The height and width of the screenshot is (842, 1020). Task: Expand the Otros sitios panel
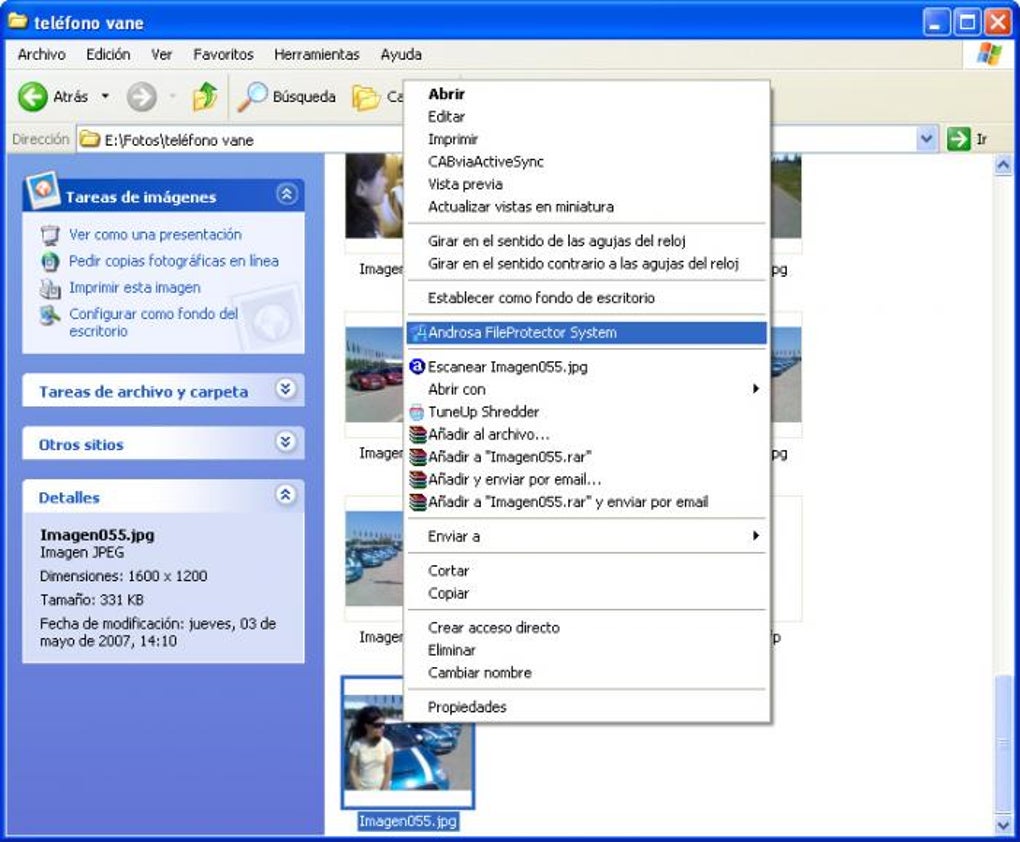(286, 442)
